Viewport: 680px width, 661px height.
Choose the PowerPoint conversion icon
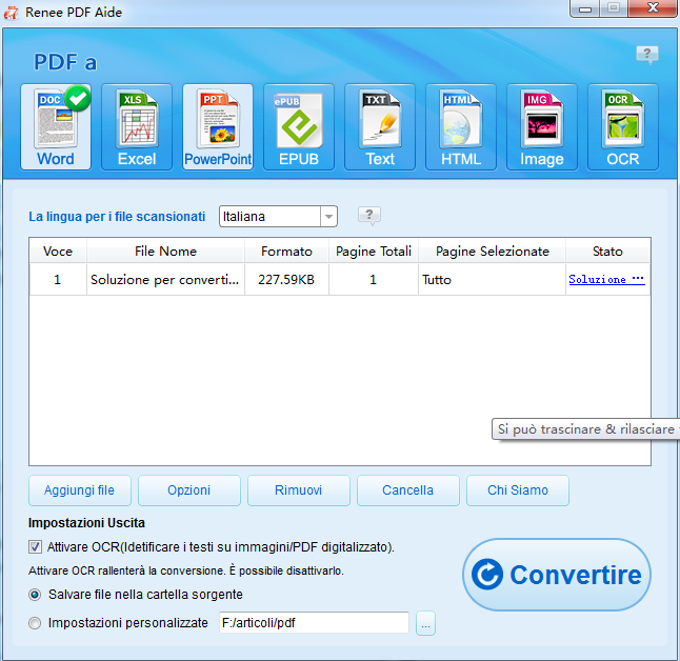coord(218,127)
